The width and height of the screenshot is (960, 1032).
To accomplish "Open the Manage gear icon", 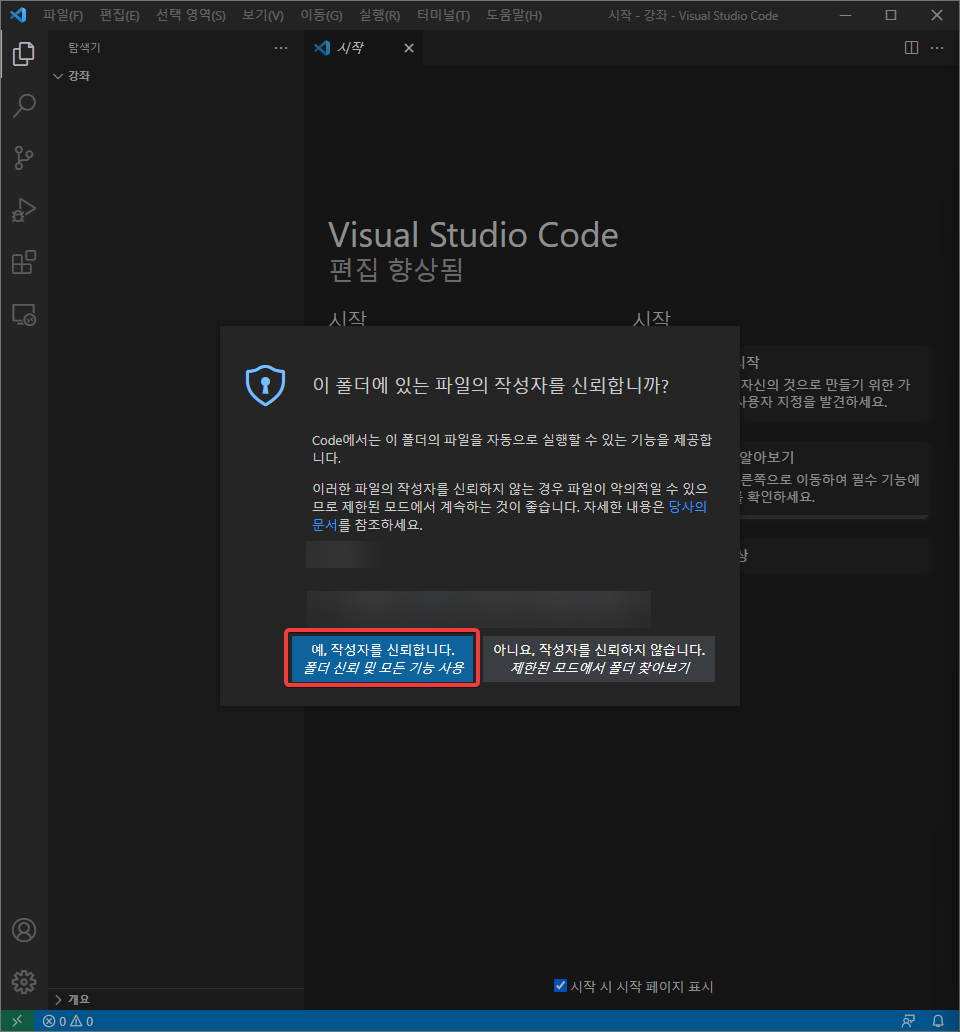I will [x=24, y=981].
